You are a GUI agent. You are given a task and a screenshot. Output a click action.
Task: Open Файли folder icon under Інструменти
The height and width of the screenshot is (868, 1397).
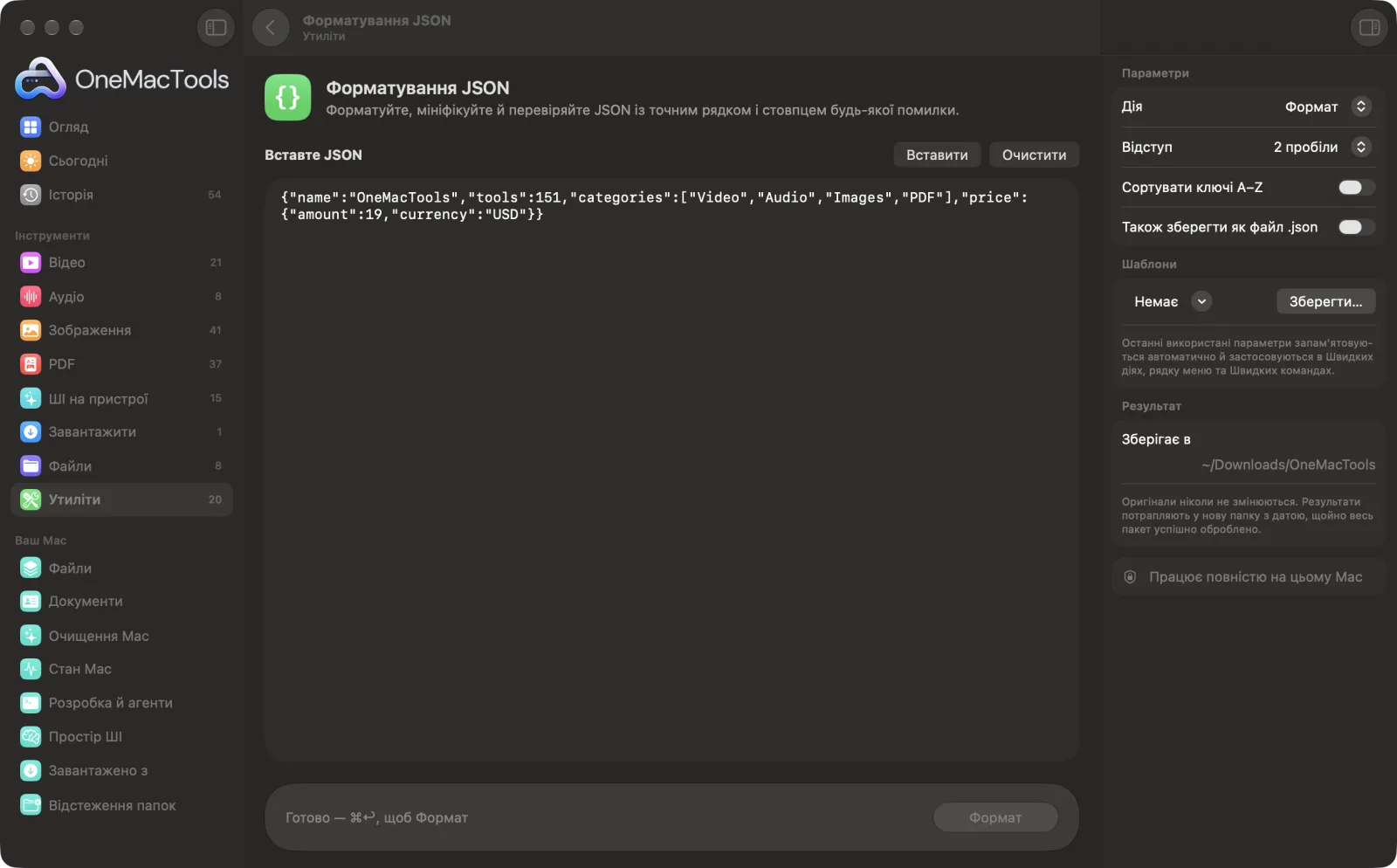pos(31,466)
